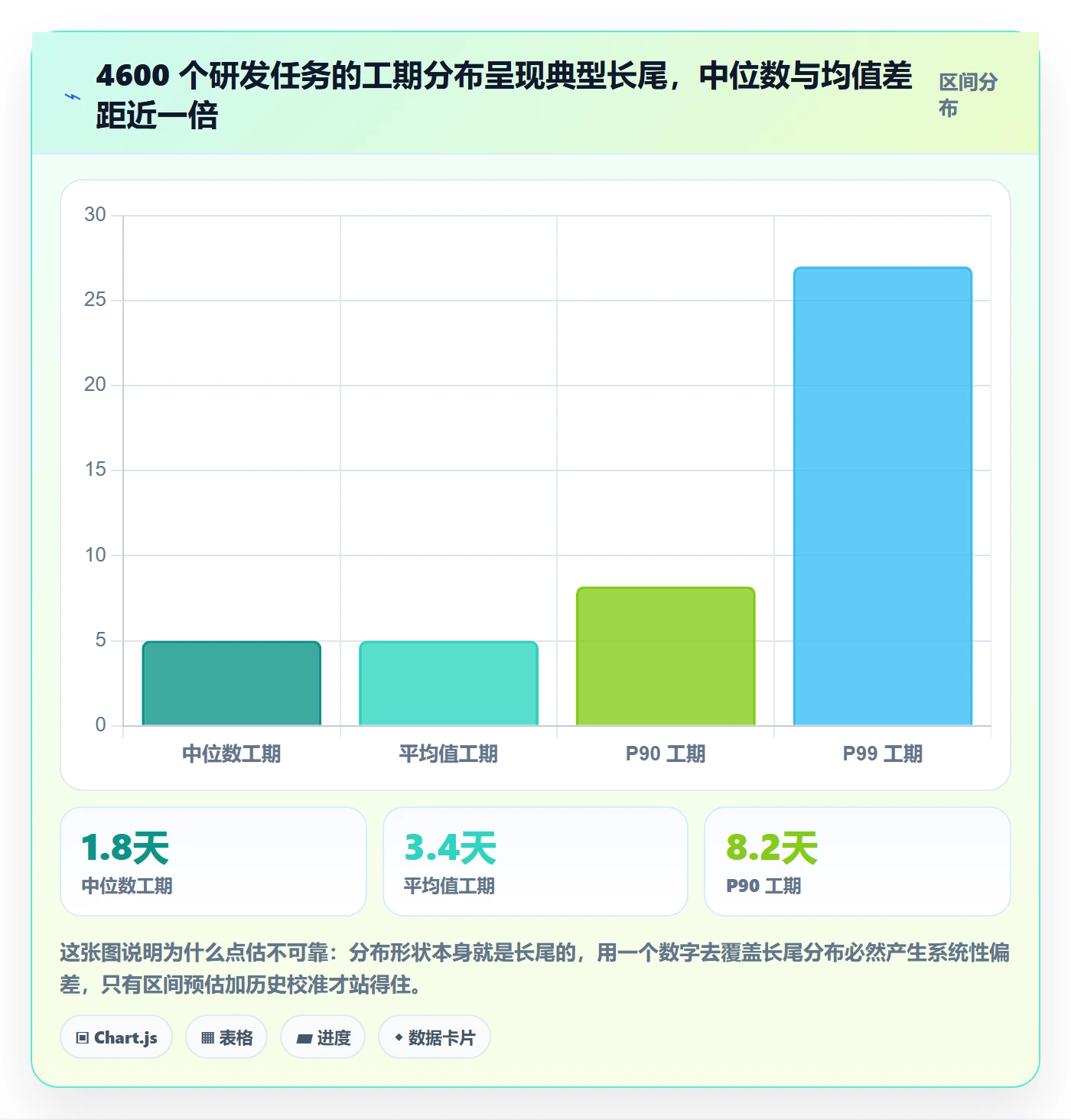Click the description paragraph starting 这张图说明
Viewport: 1071px width, 1120px height.
535,968
